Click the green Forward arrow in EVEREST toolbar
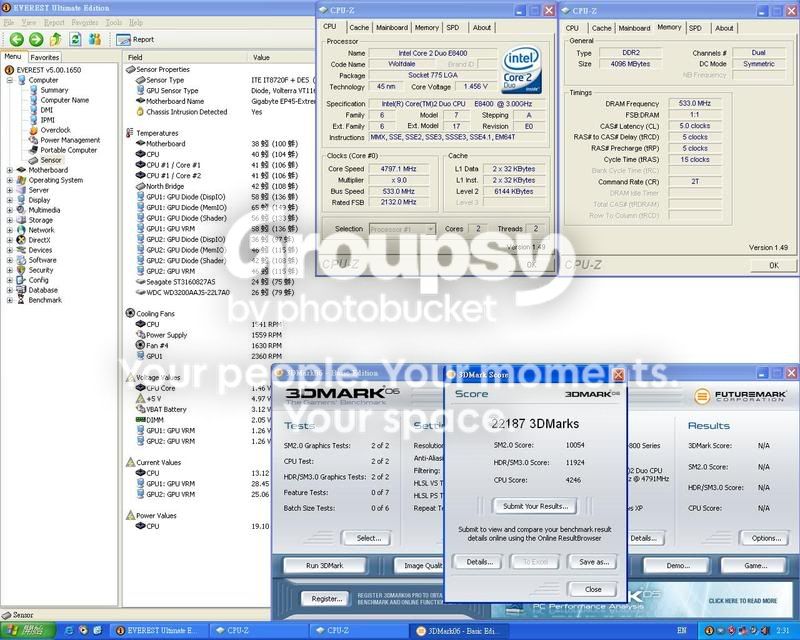800x640 pixels. pyautogui.click(x=36, y=39)
